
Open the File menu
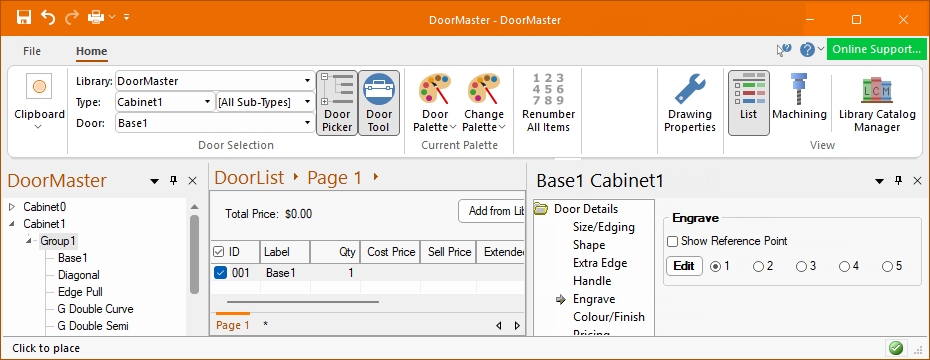pos(32,51)
